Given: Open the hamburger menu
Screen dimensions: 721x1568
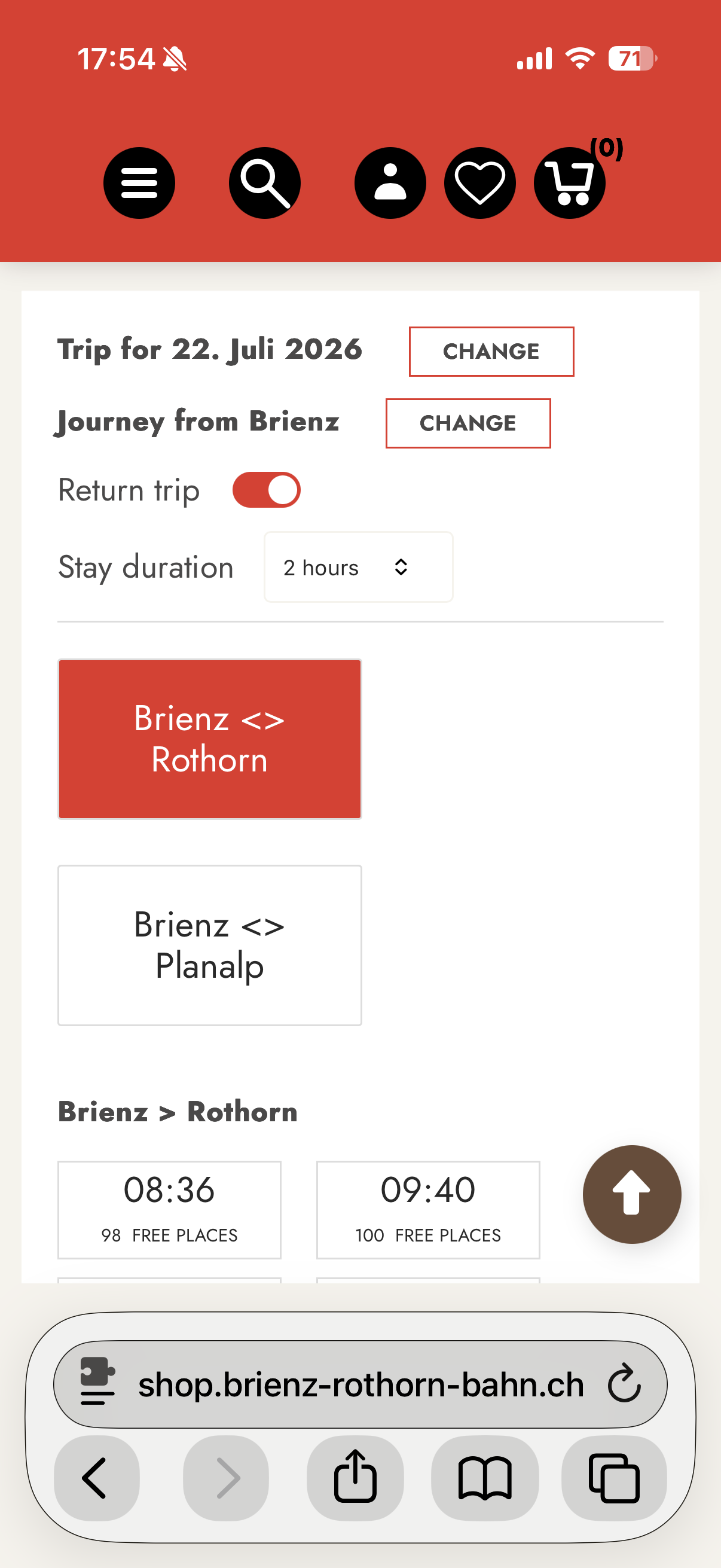Looking at the screenshot, I should pyautogui.click(x=139, y=182).
